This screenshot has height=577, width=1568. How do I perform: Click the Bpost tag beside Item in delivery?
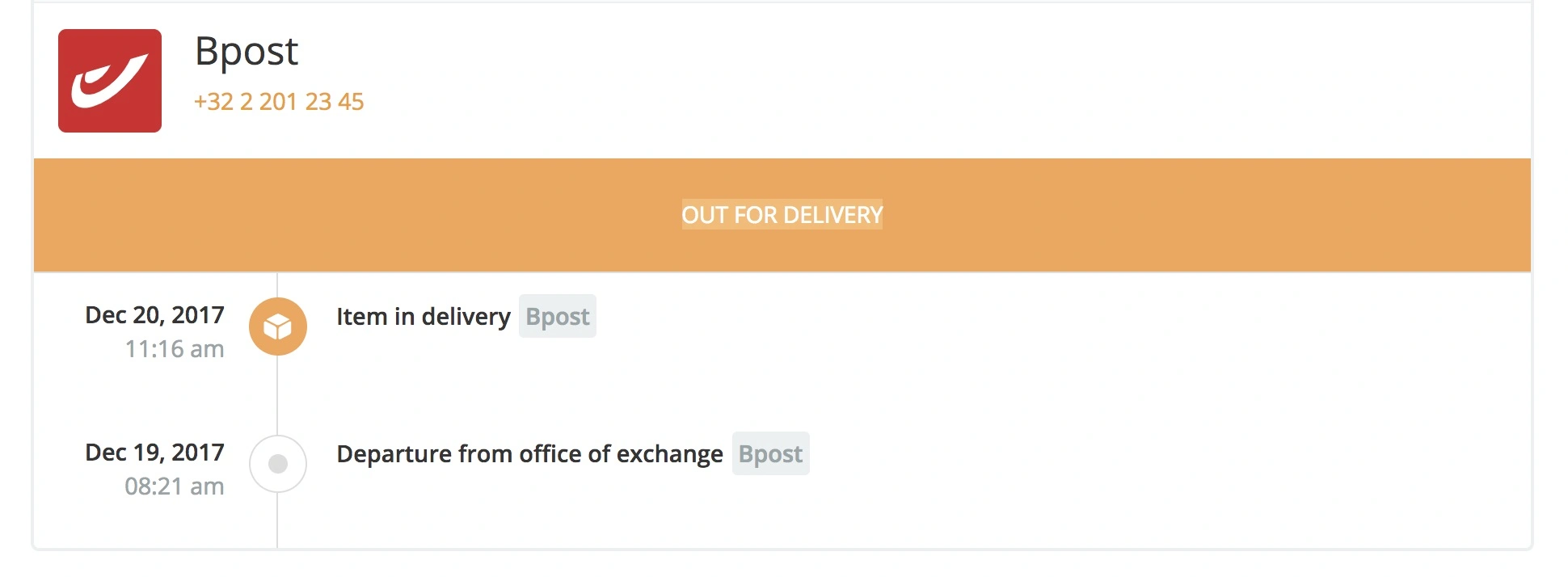(557, 317)
